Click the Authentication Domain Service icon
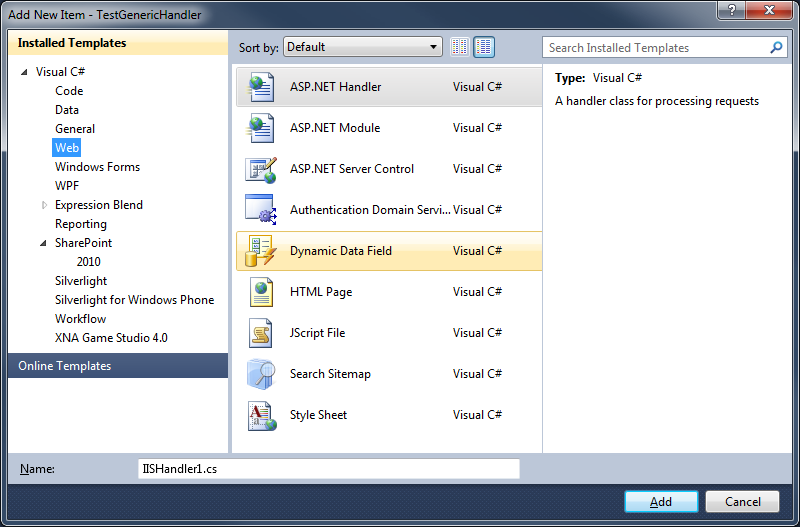Viewport: 800px width, 527px height. point(261,210)
